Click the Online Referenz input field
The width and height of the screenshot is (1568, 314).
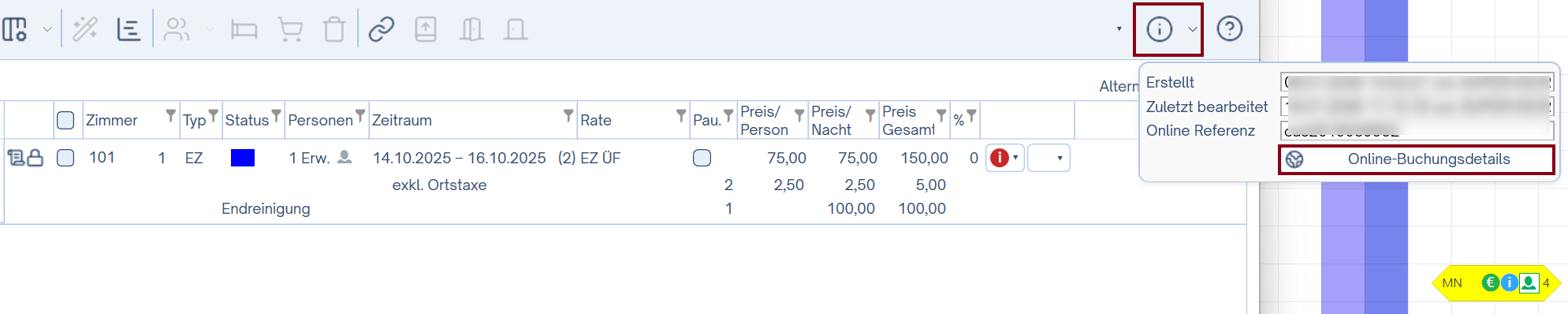click(1417, 130)
